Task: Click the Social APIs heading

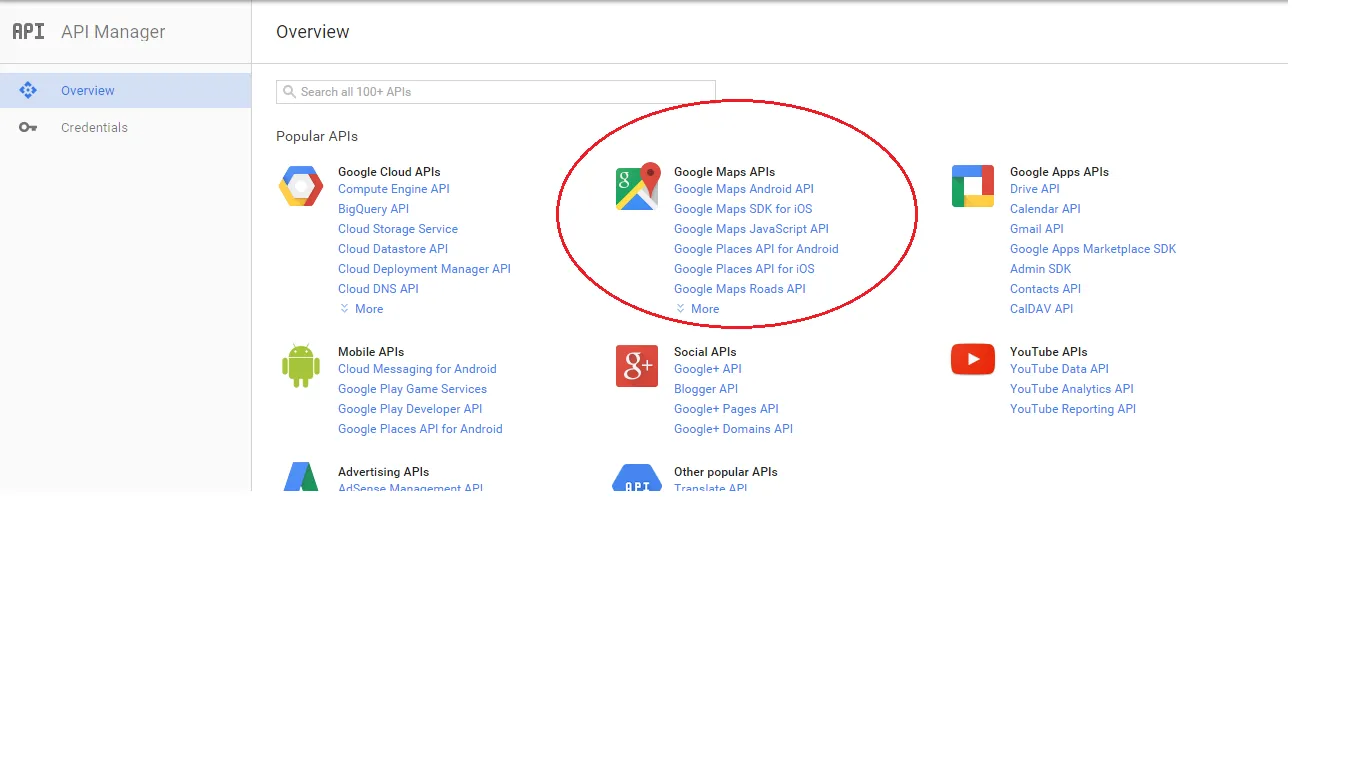Action: [x=705, y=352]
